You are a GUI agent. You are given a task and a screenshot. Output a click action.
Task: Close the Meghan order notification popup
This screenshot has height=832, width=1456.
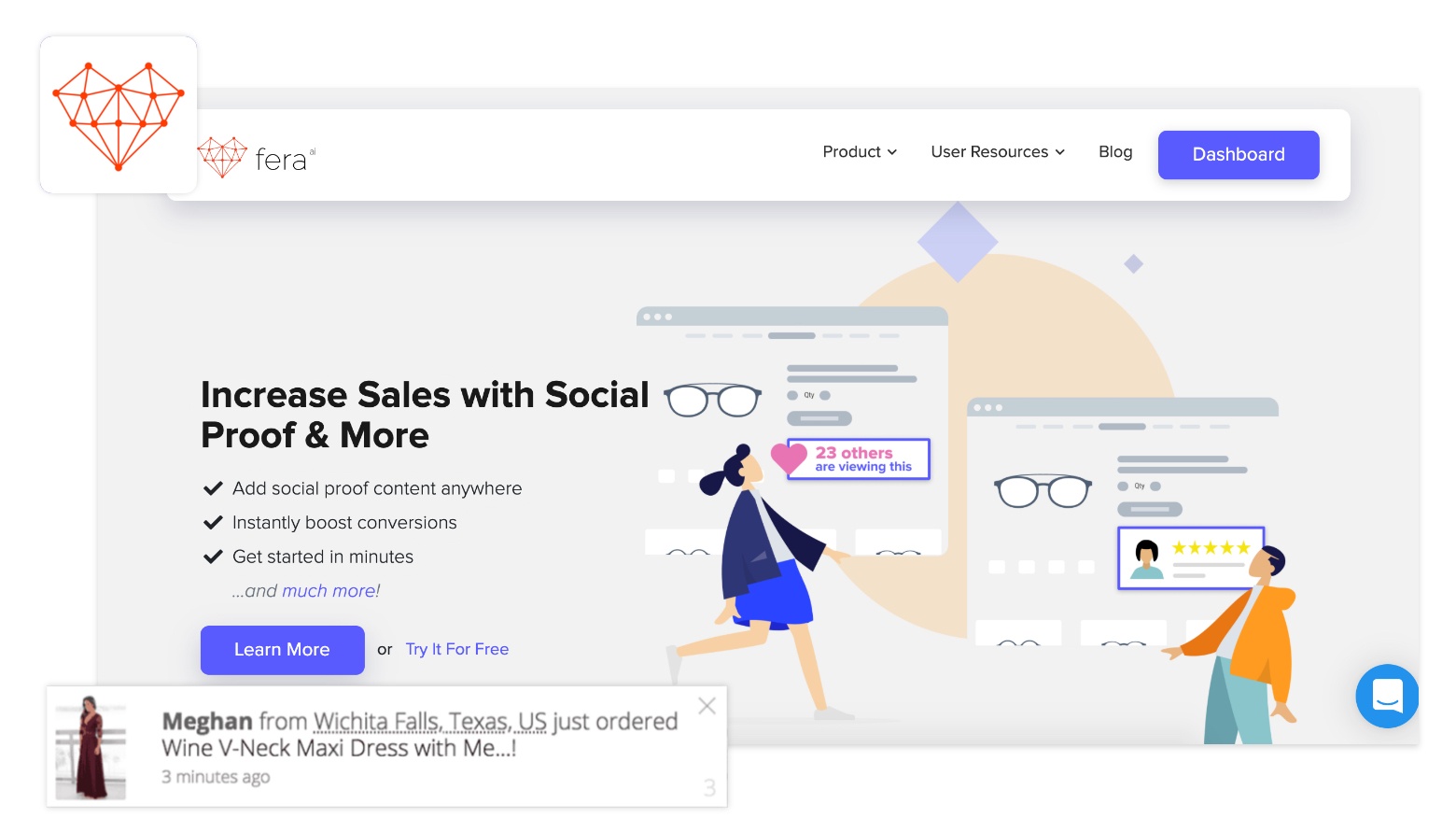tap(707, 706)
